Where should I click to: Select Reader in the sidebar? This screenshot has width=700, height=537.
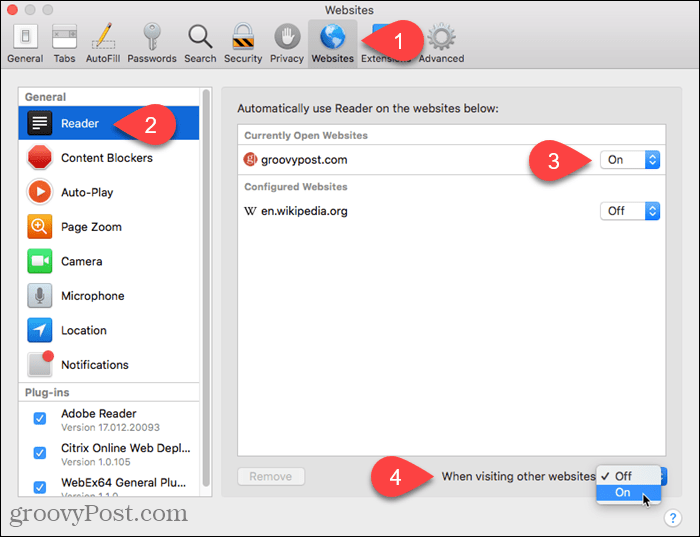(x=109, y=123)
